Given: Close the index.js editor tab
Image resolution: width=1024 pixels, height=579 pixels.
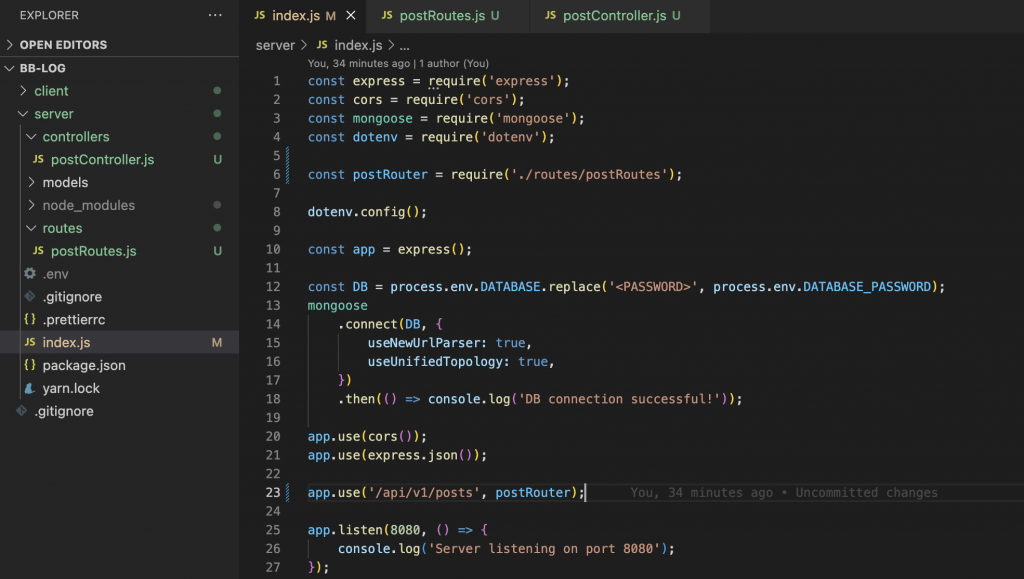Looking at the screenshot, I should (x=351, y=15).
